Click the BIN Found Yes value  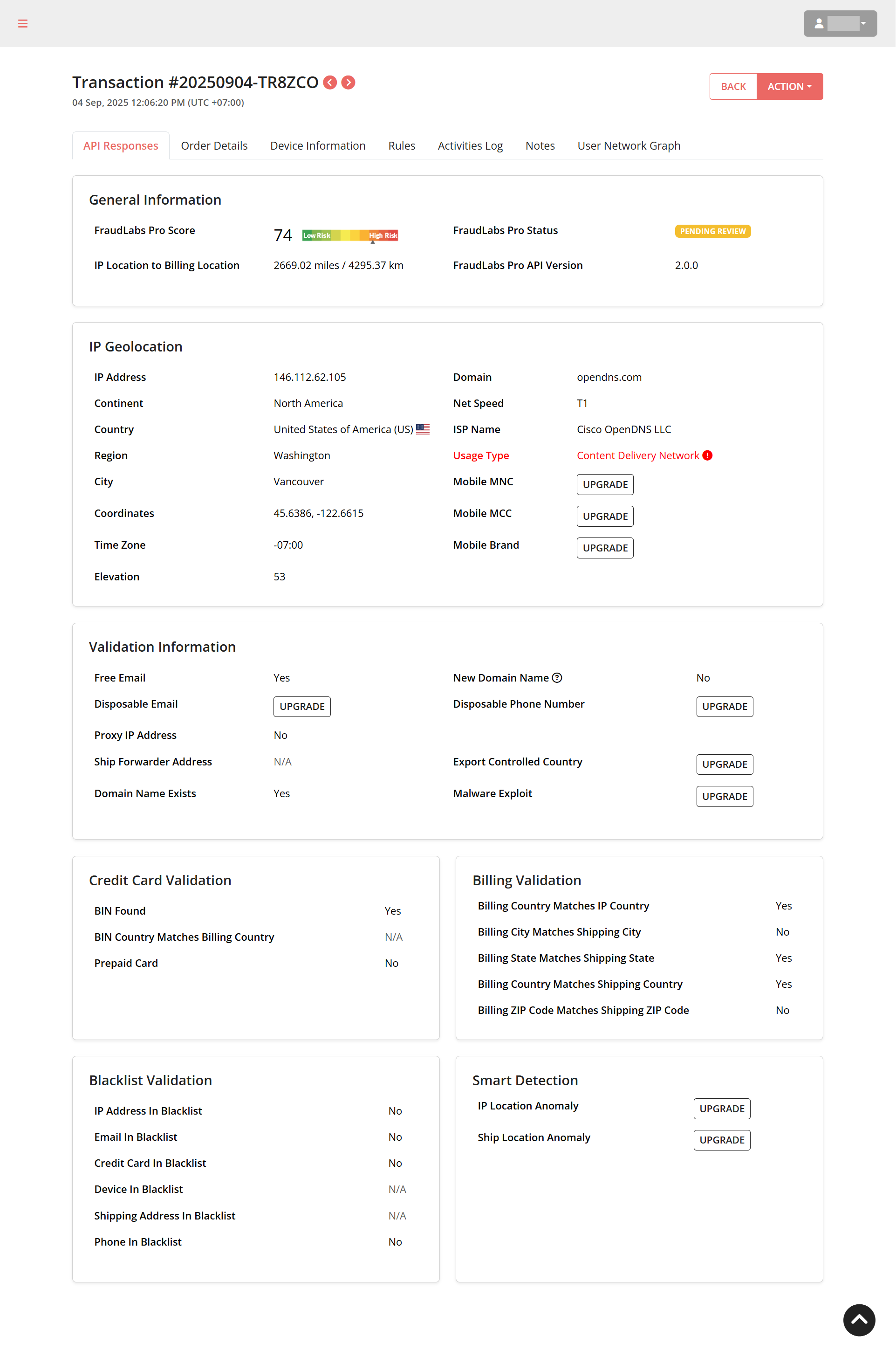tap(392, 911)
